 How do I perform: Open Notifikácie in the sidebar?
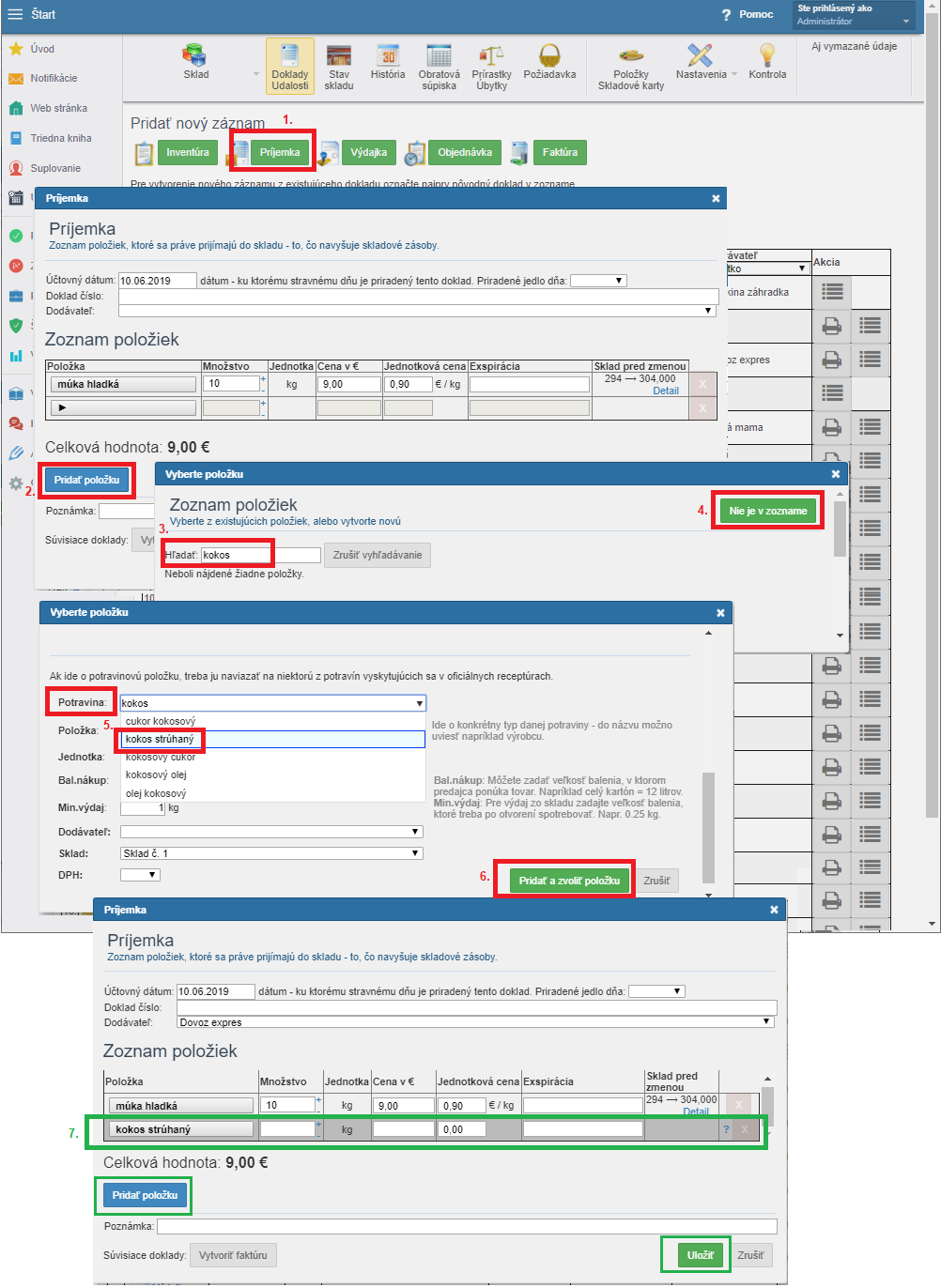tap(54, 78)
